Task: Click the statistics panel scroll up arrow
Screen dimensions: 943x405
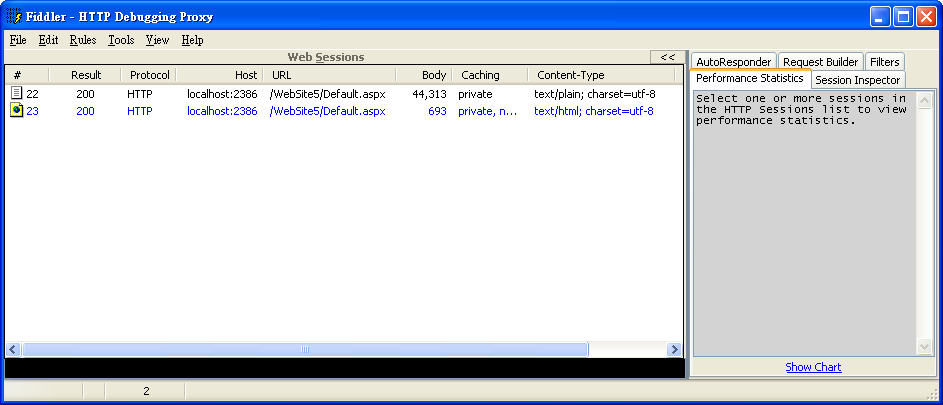Action: (x=924, y=100)
